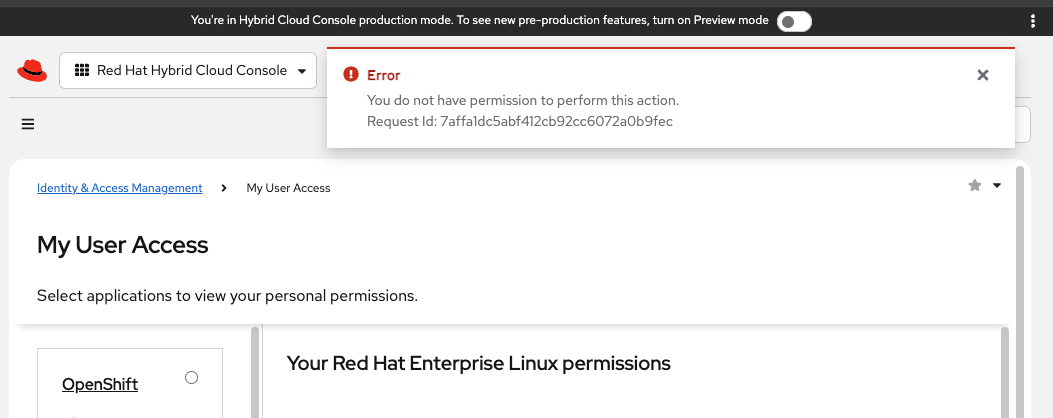The image size is (1053, 418).
Task: Expand Red Hat Hybrid Cloud Console dropdown
Action: [x=188, y=71]
